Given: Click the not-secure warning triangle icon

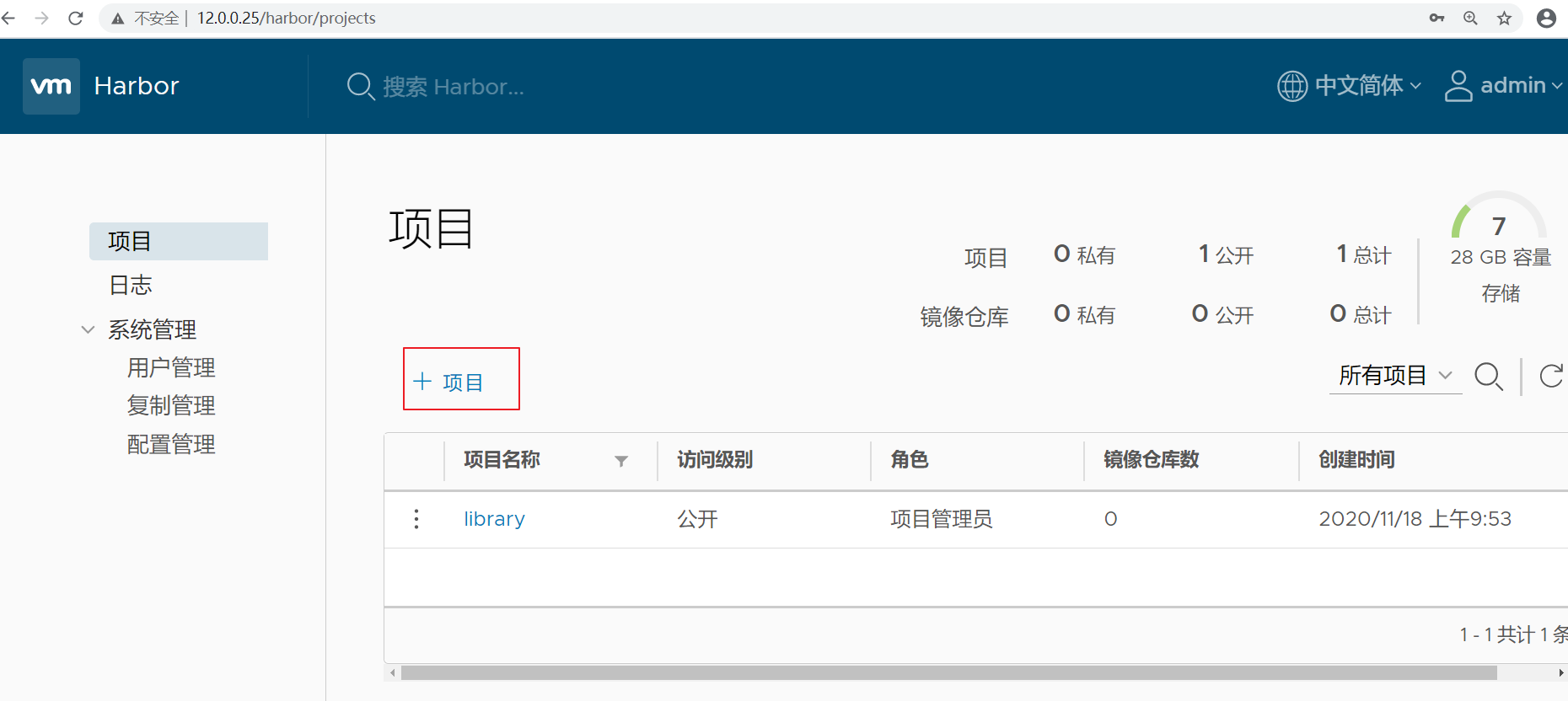Looking at the screenshot, I should tap(118, 19).
